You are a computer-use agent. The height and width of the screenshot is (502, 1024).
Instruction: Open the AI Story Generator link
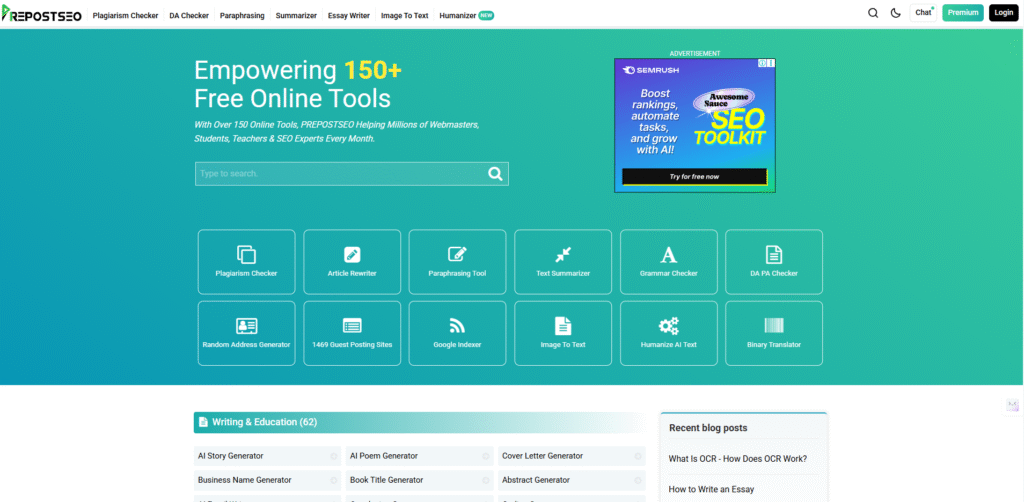click(x=230, y=456)
